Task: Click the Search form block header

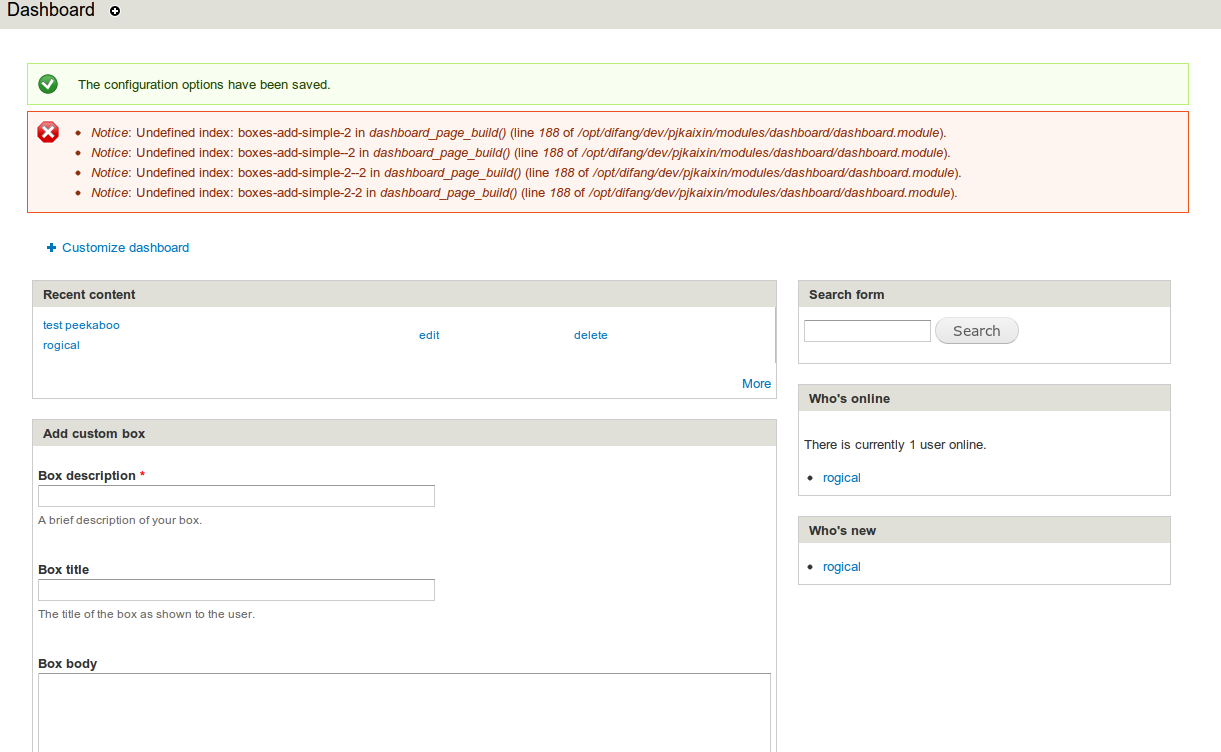Action: [984, 294]
